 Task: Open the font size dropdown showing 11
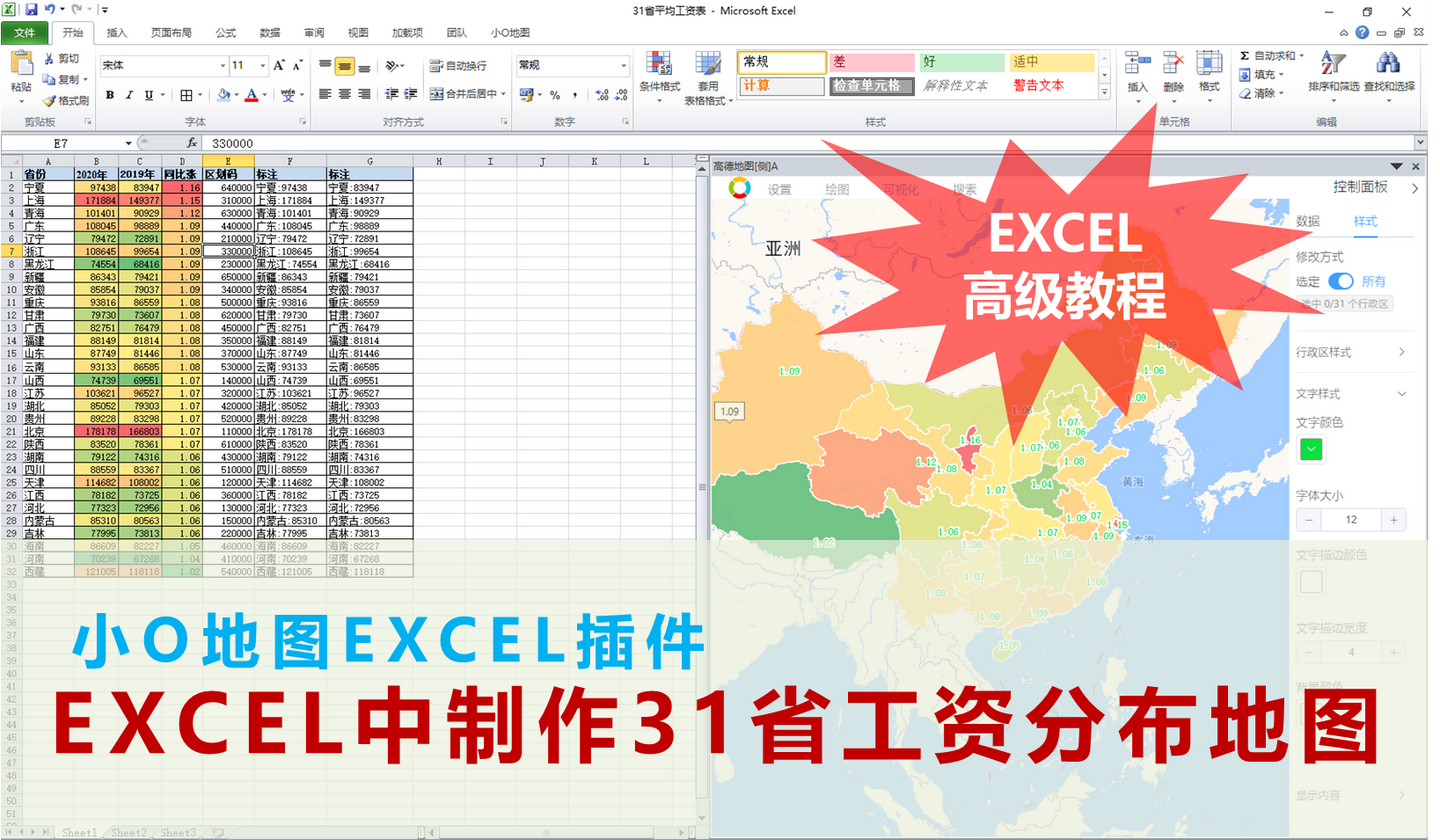[263, 65]
